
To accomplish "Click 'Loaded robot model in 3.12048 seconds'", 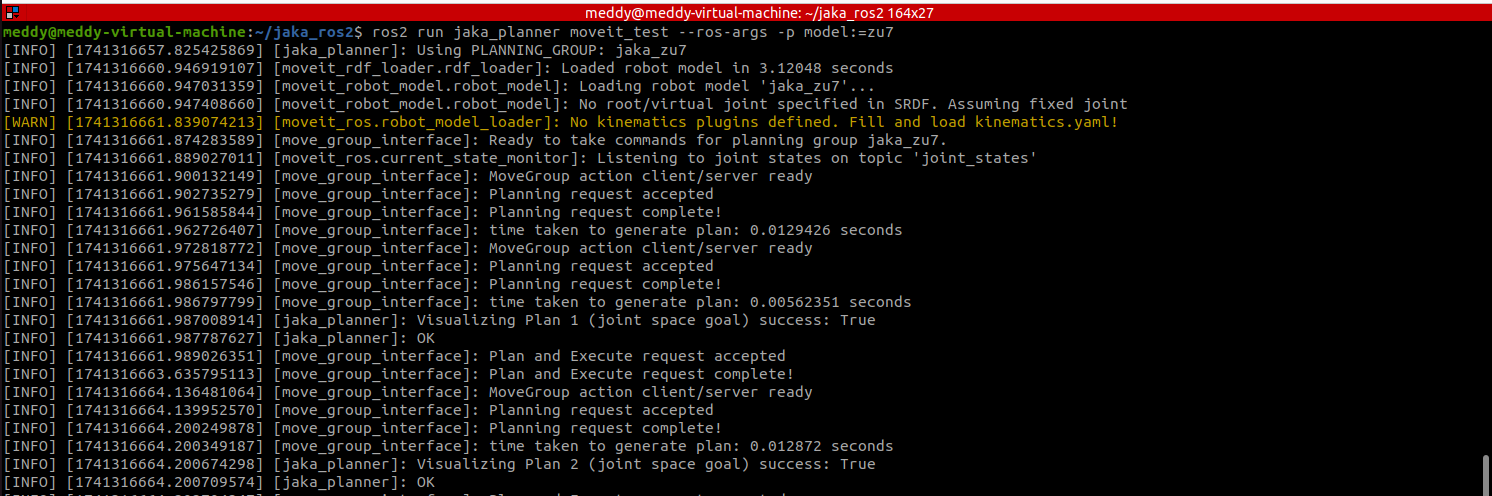I will tap(727, 68).
